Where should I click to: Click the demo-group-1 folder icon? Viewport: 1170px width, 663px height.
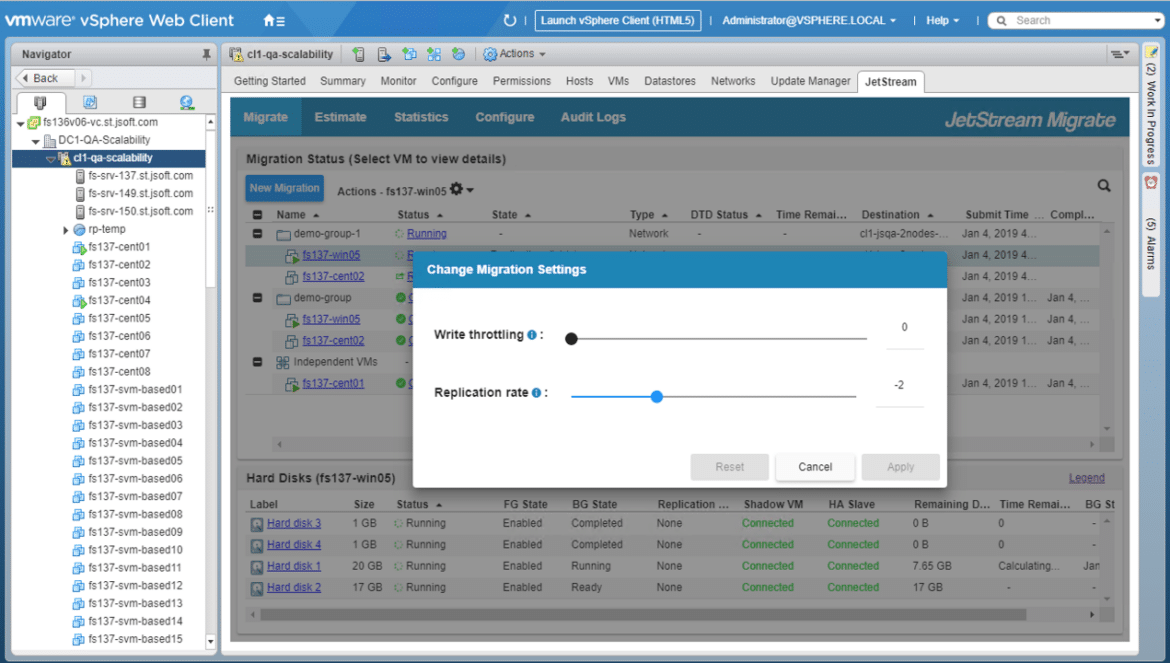point(283,235)
